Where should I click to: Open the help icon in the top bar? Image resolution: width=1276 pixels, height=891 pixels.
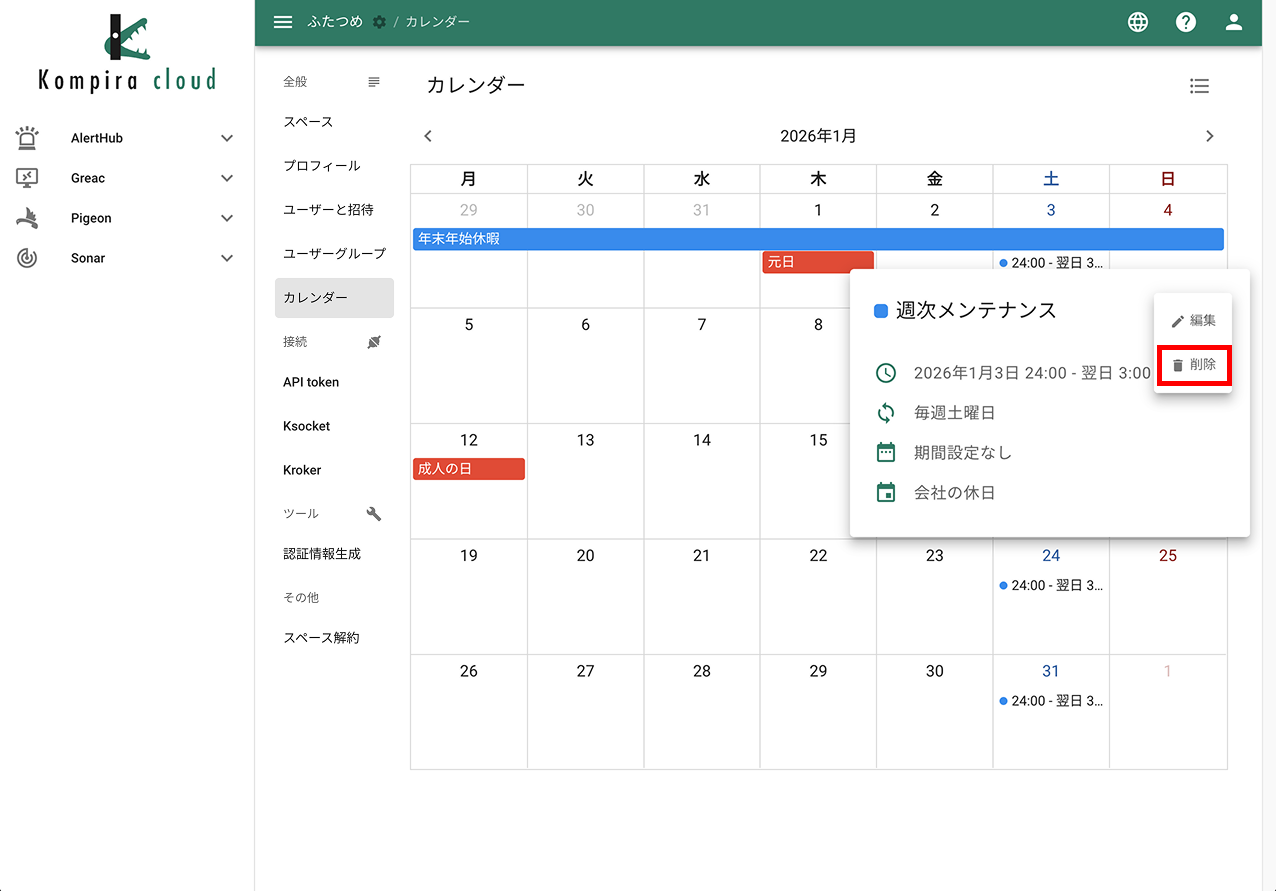(1185, 21)
